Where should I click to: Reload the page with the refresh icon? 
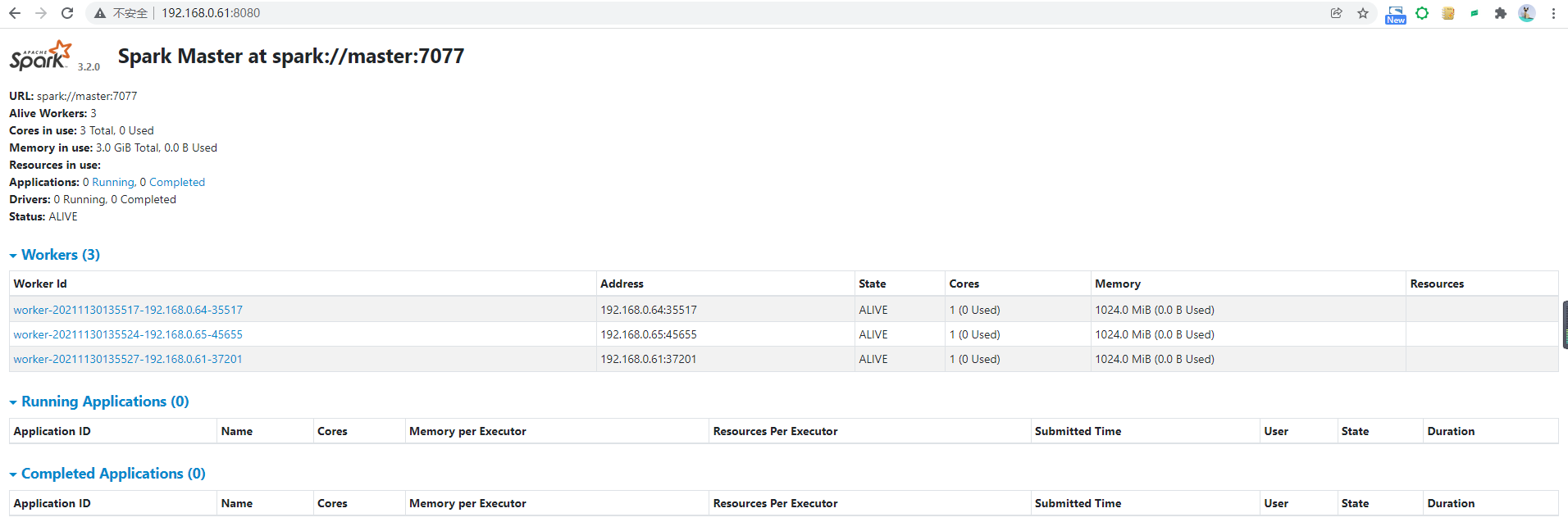(67, 13)
